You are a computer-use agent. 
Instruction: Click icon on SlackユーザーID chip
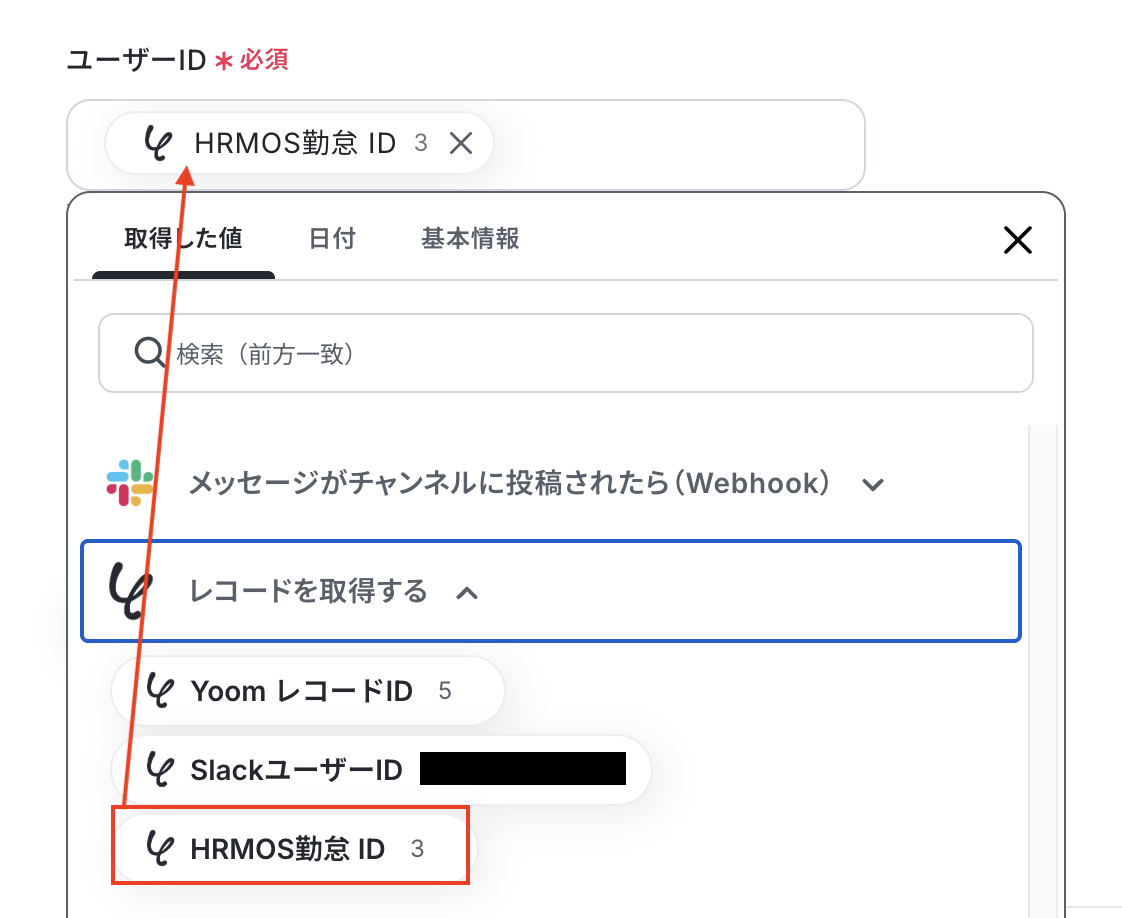pyautogui.click(x=160, y=770)
